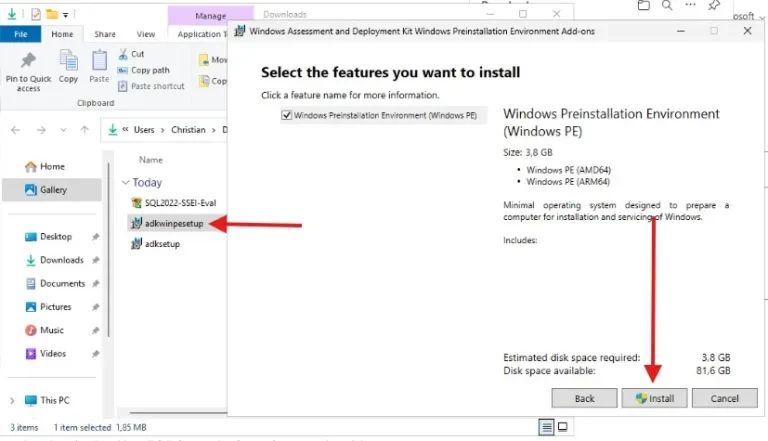Minimize the ADK add-ons installer window
The height and width of the screenshot is (441, 768).
[x=681, y=31]
